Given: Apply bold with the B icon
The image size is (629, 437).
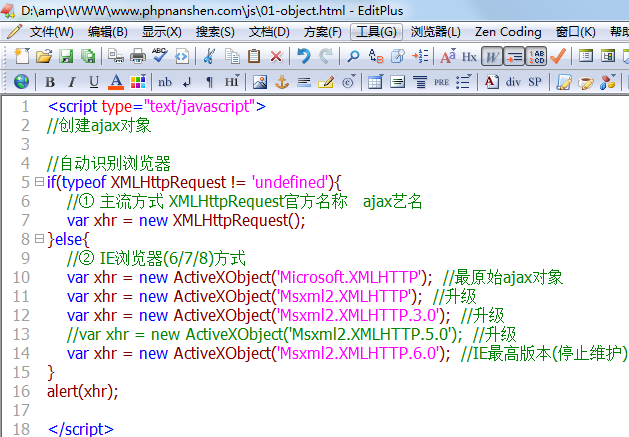Looking at the screenshot, I should point(50,82).
